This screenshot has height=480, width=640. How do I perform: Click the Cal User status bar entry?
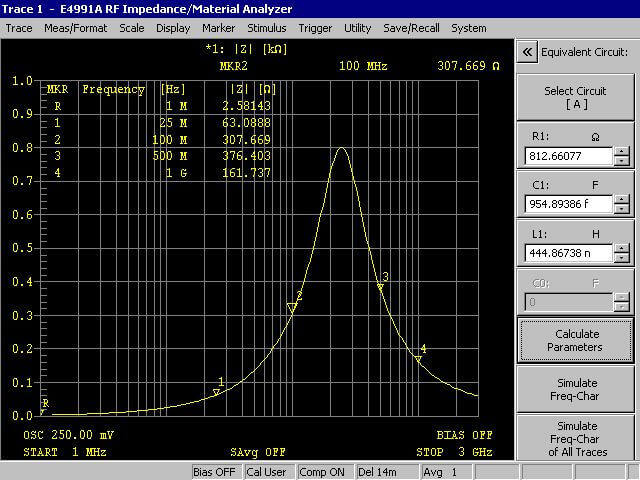[x=270, y=472]
